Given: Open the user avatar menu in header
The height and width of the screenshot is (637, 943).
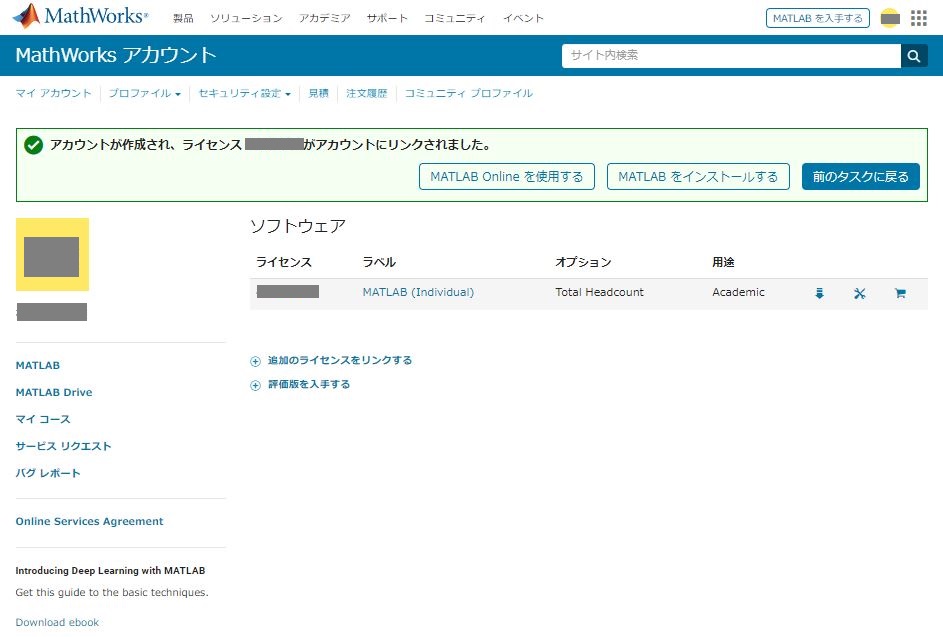Looking at the screenshot, I should pos(890,18).
